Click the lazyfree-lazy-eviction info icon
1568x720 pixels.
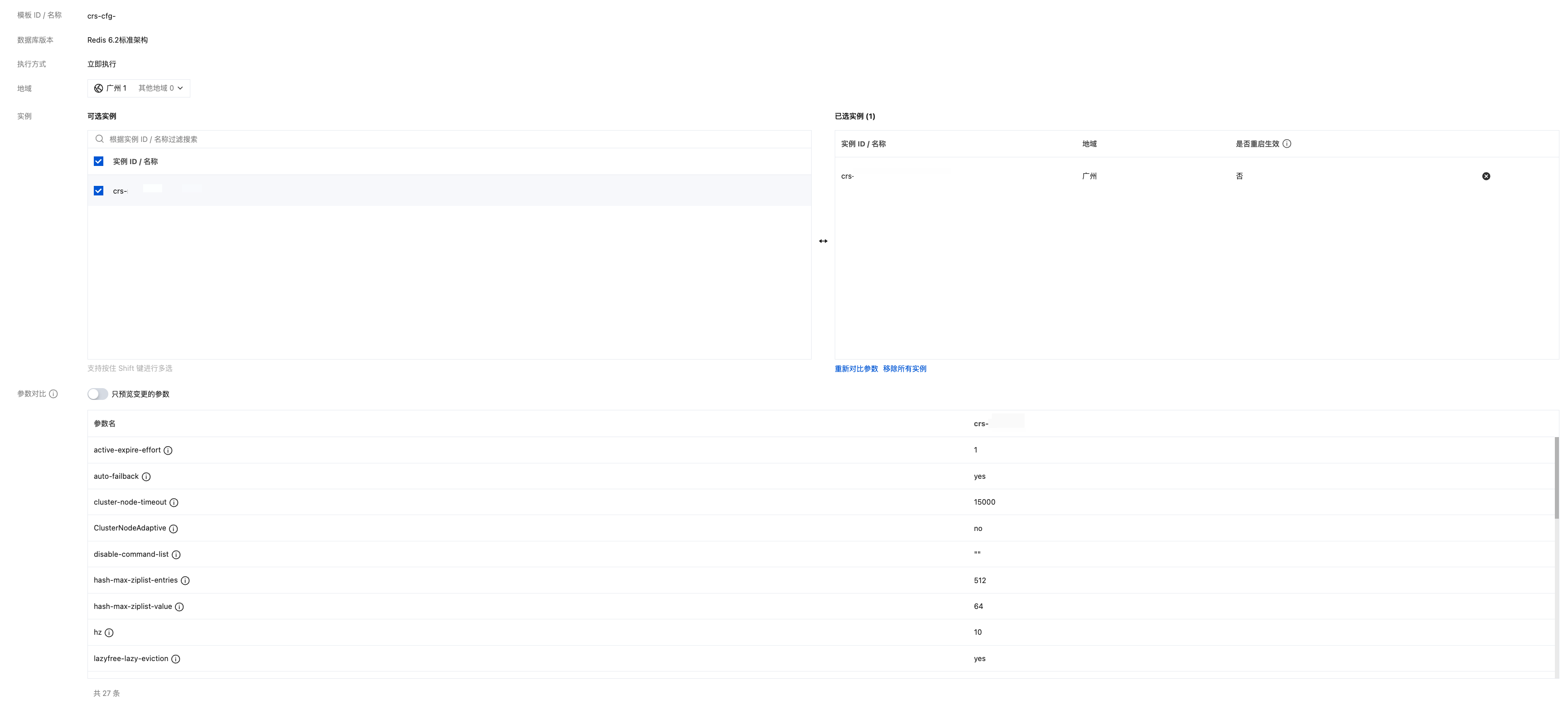click(176, 659)
